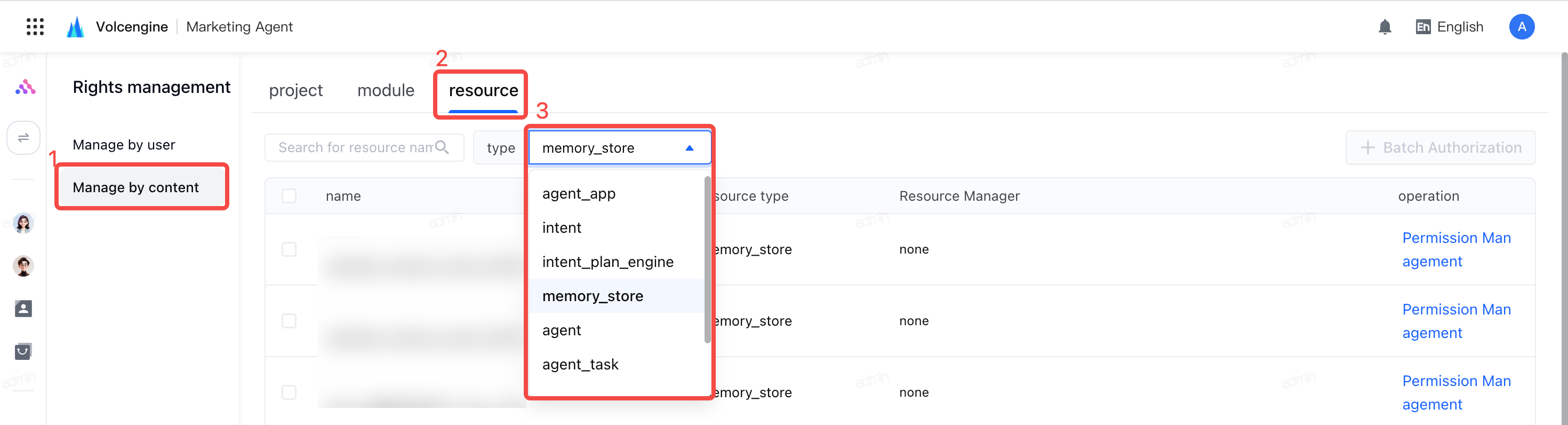Click the search magnifier icon
The height and width of the screenshot is (425, 1568).
pyautogui.click(x=443, y=147)
